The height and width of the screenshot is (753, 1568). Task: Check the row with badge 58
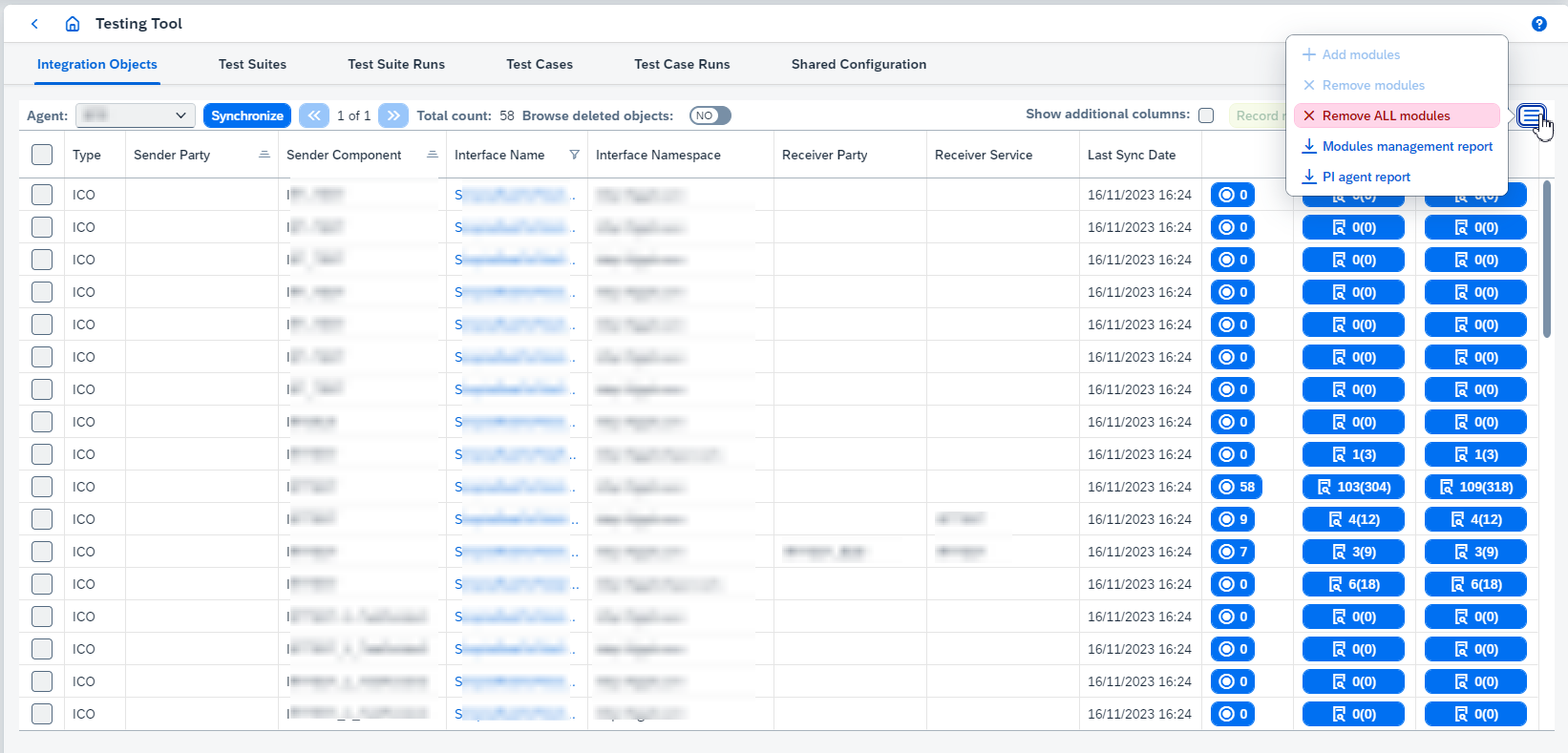point(42,487)
